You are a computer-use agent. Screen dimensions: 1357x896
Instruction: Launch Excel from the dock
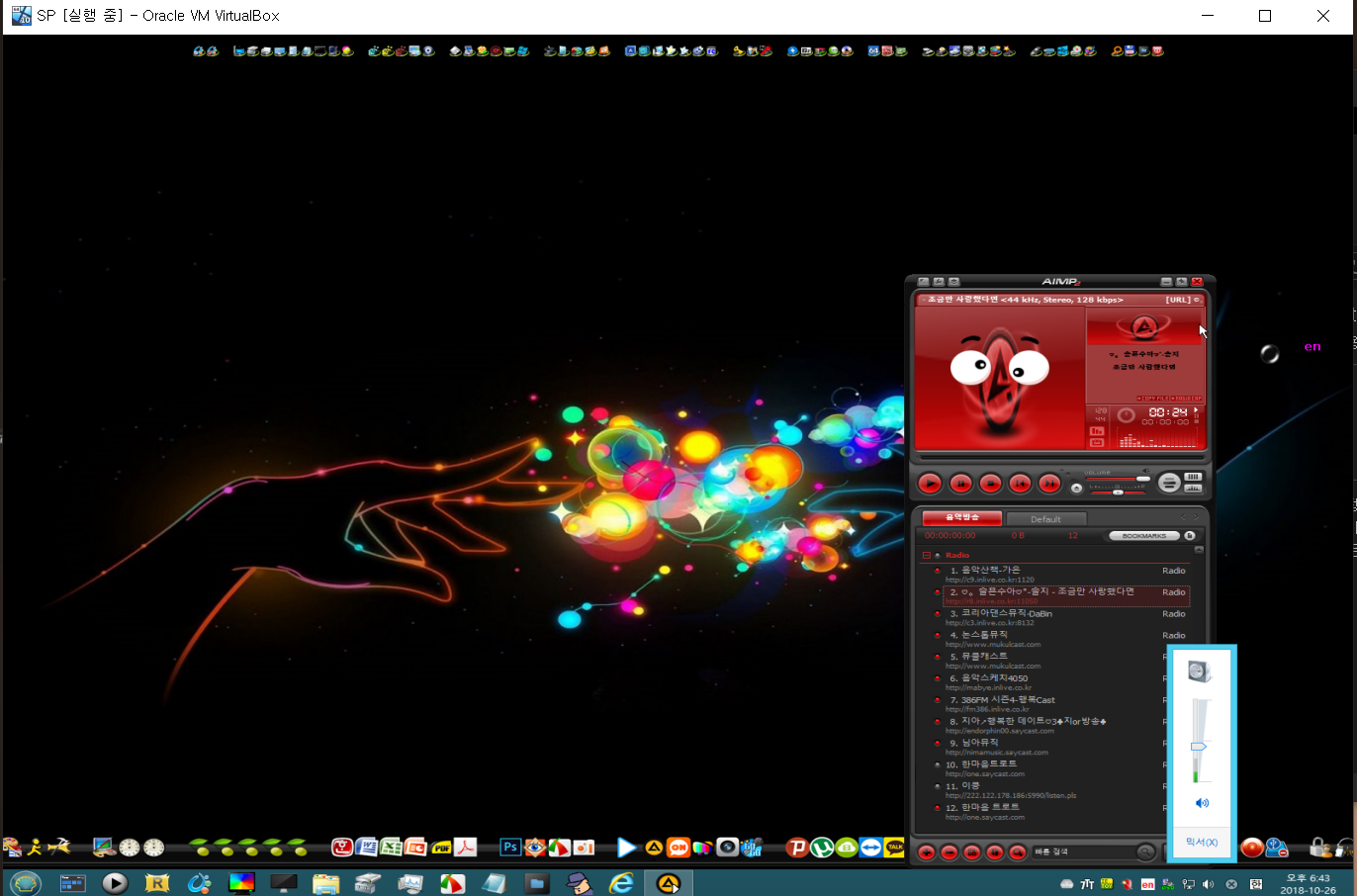[392, 848]
